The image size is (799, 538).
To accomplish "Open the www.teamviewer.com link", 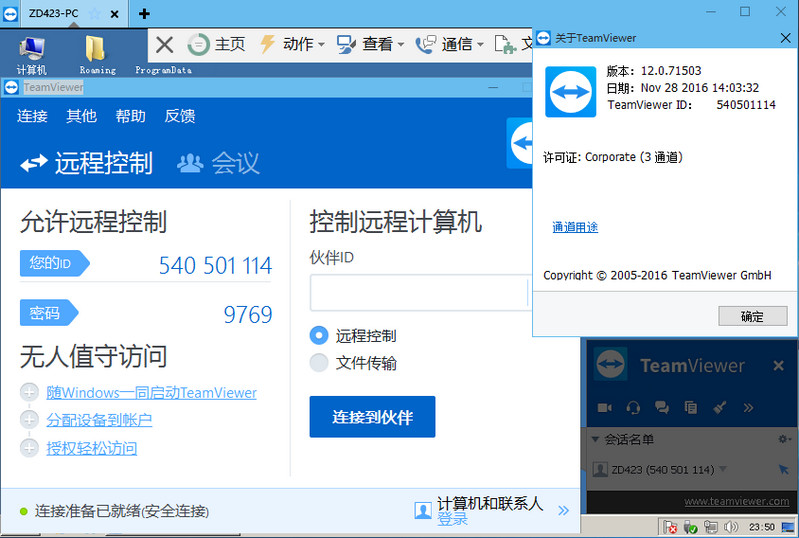I will tap(736, 501).
